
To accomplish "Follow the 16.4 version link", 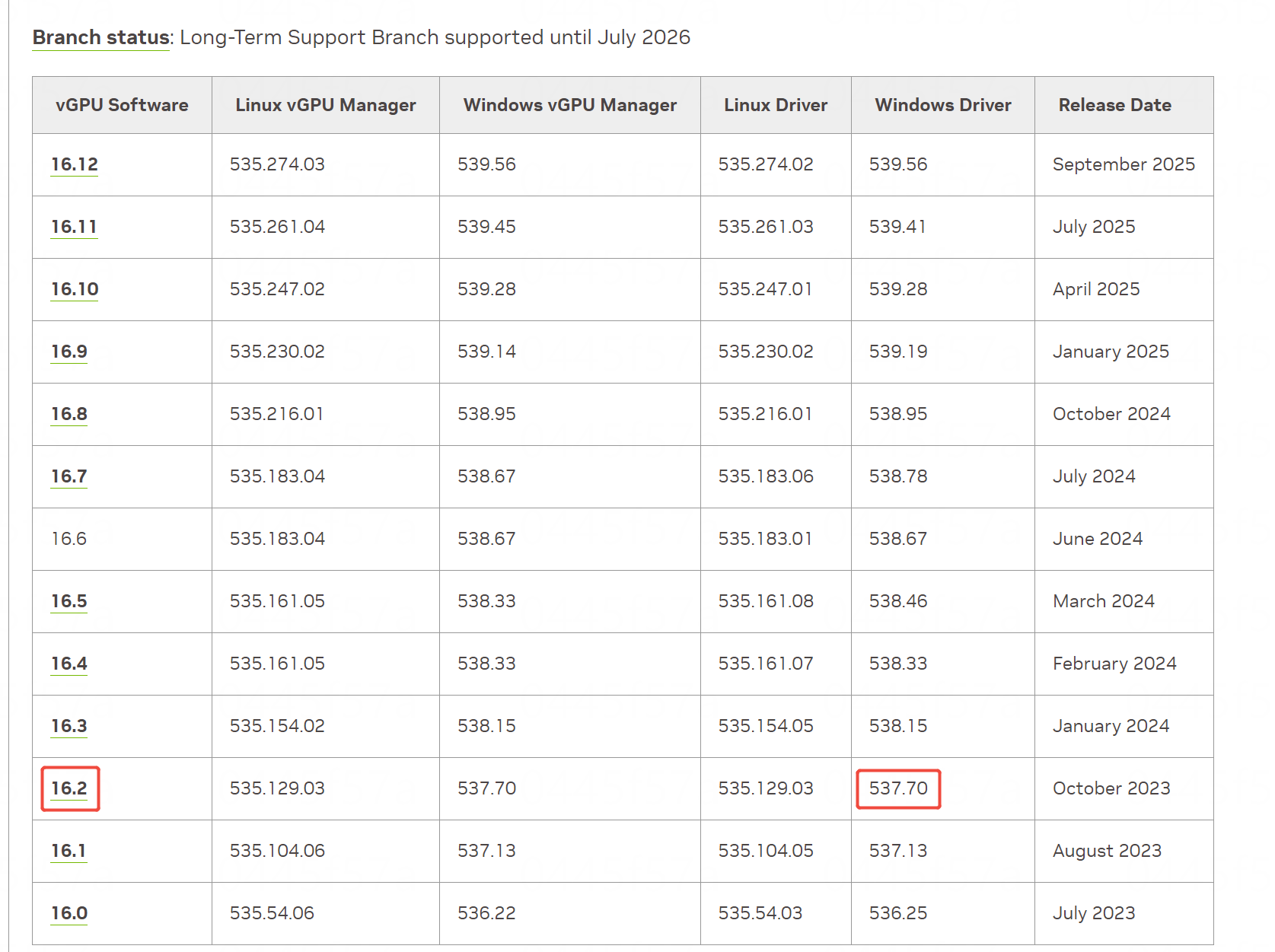I will (69, 664).
